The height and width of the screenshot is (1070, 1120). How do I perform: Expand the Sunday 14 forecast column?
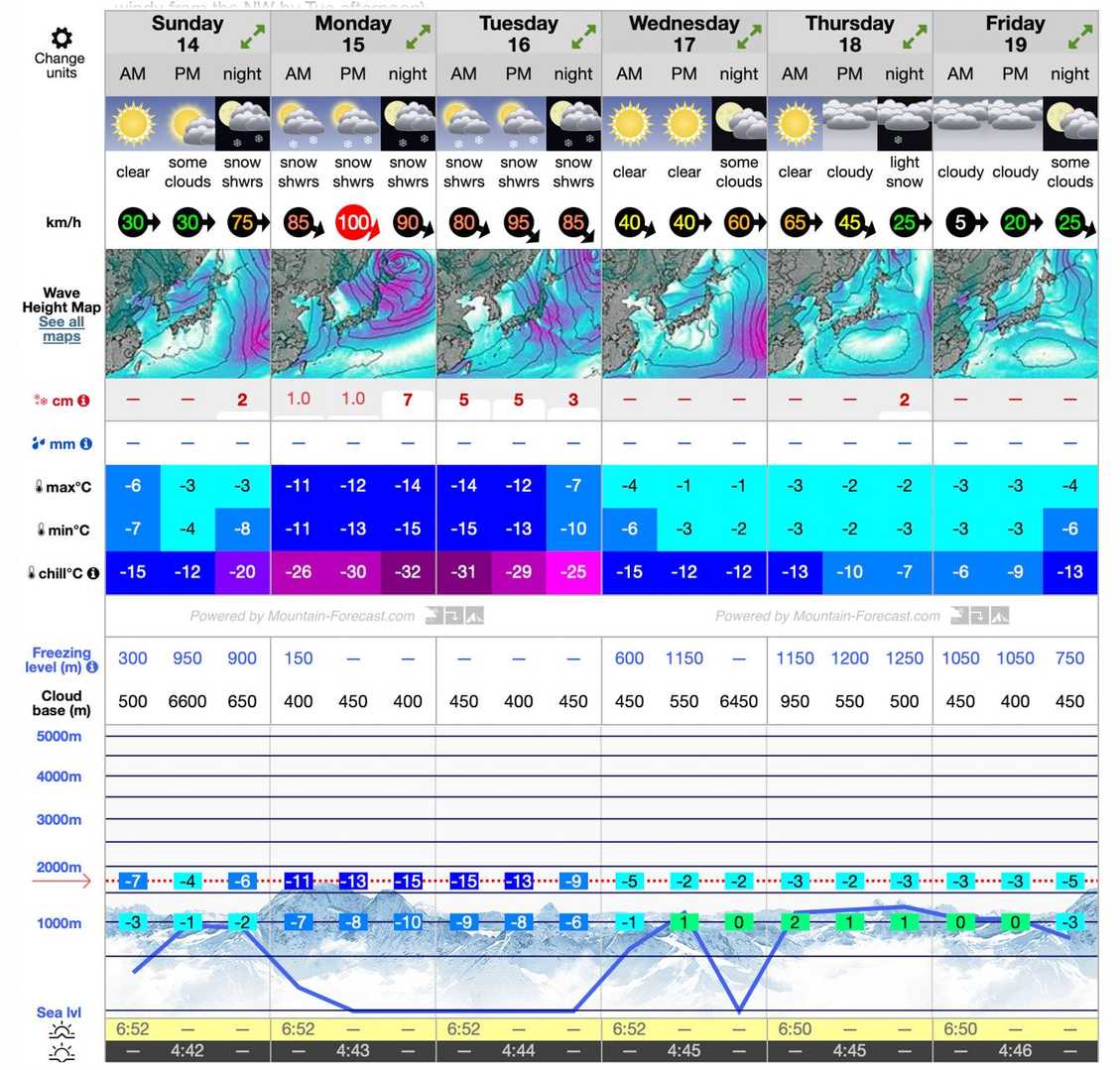[252, 38]
